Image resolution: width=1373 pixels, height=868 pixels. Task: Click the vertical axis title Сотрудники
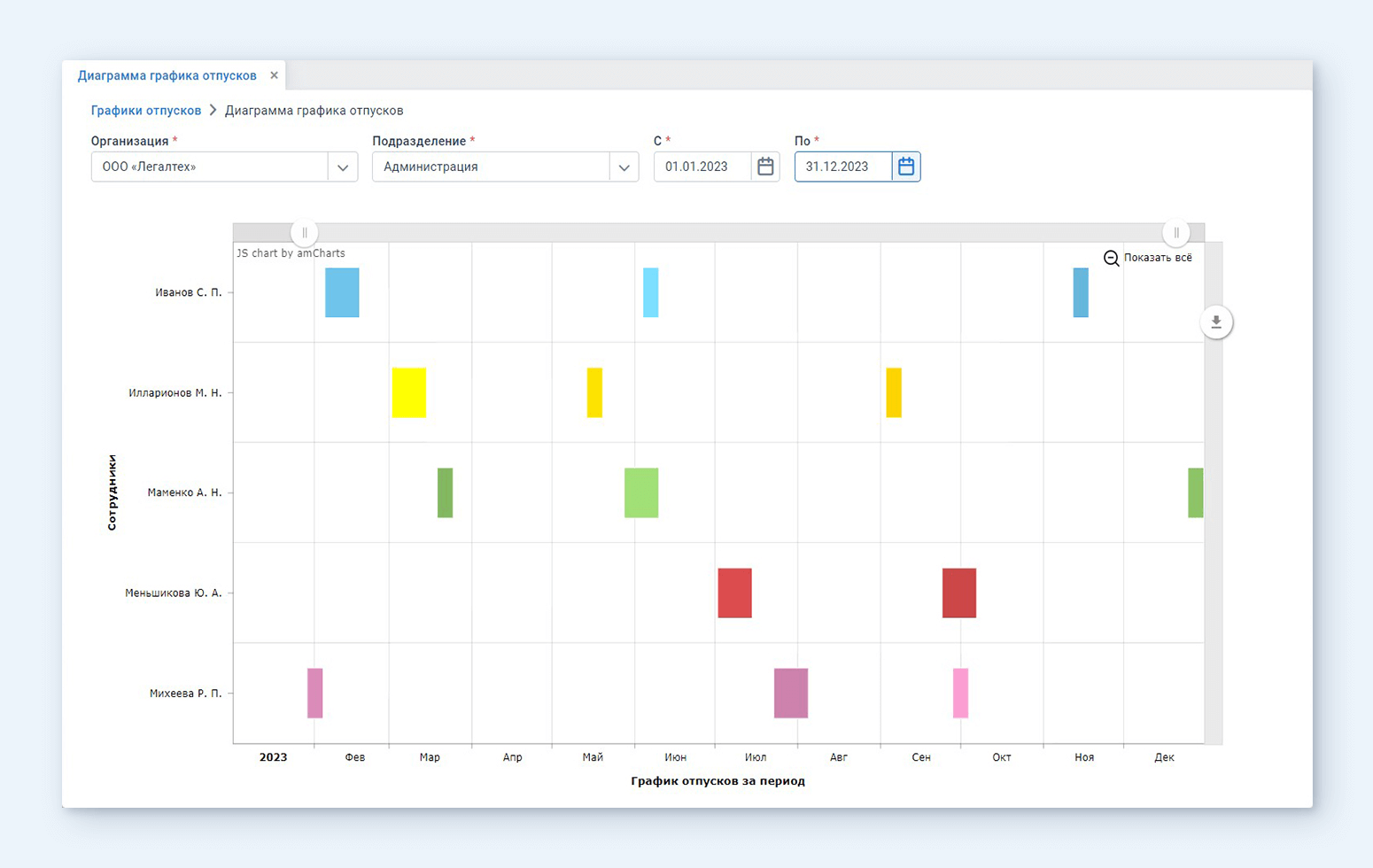pos(112,492)
